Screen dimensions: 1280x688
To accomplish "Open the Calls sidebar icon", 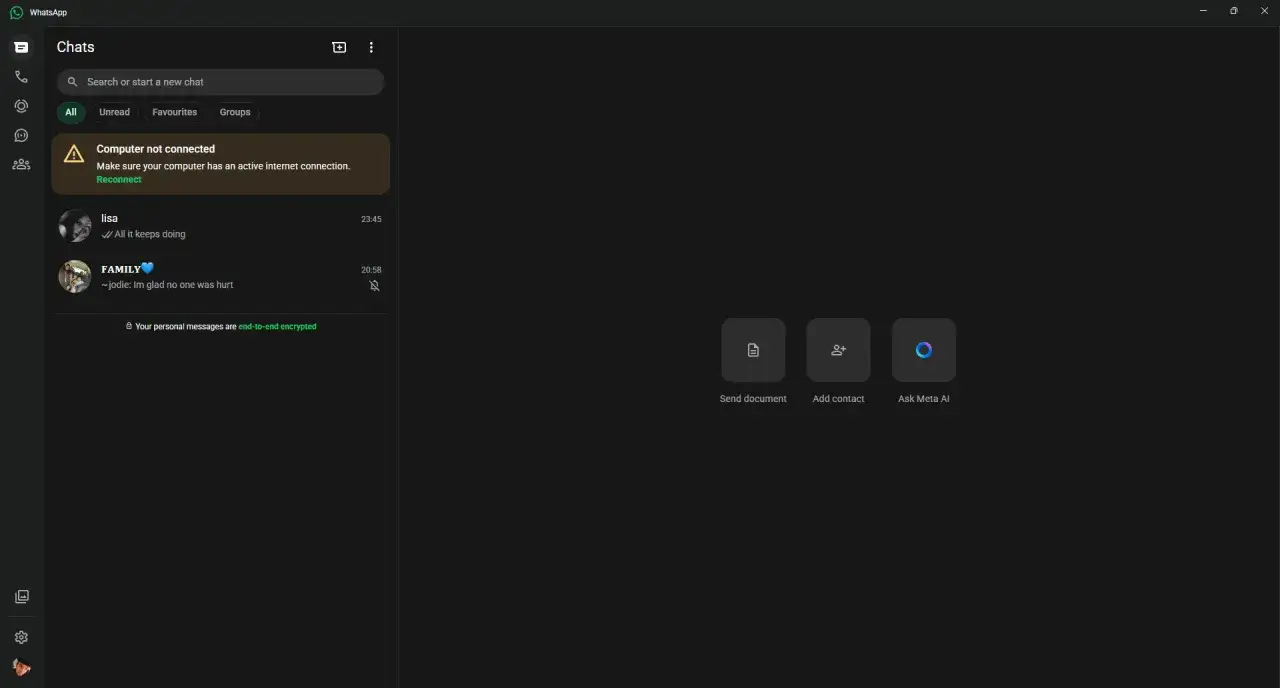I will coord(21,77).
